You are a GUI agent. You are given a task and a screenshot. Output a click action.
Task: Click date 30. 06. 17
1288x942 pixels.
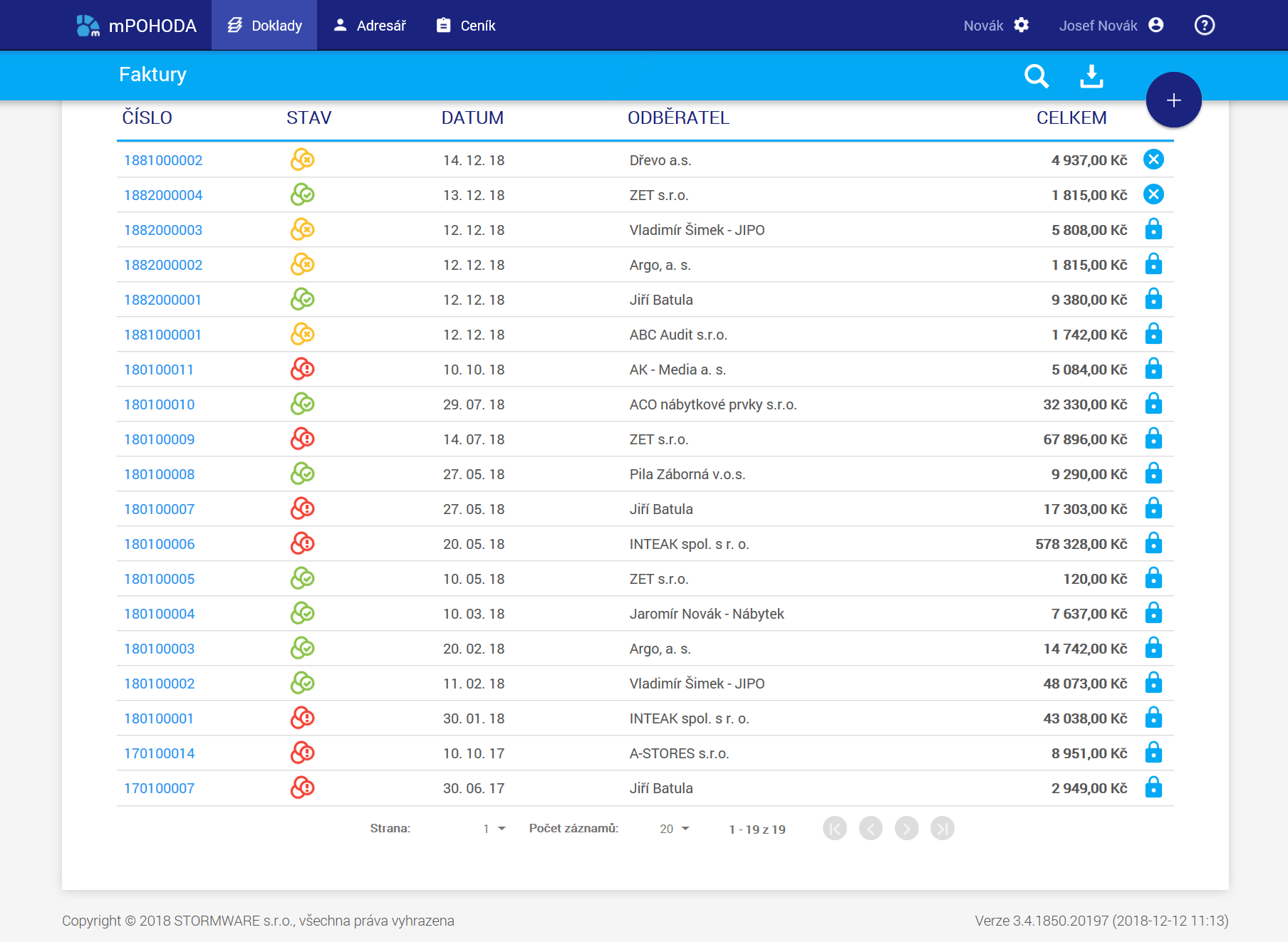(x=474, y=788)
